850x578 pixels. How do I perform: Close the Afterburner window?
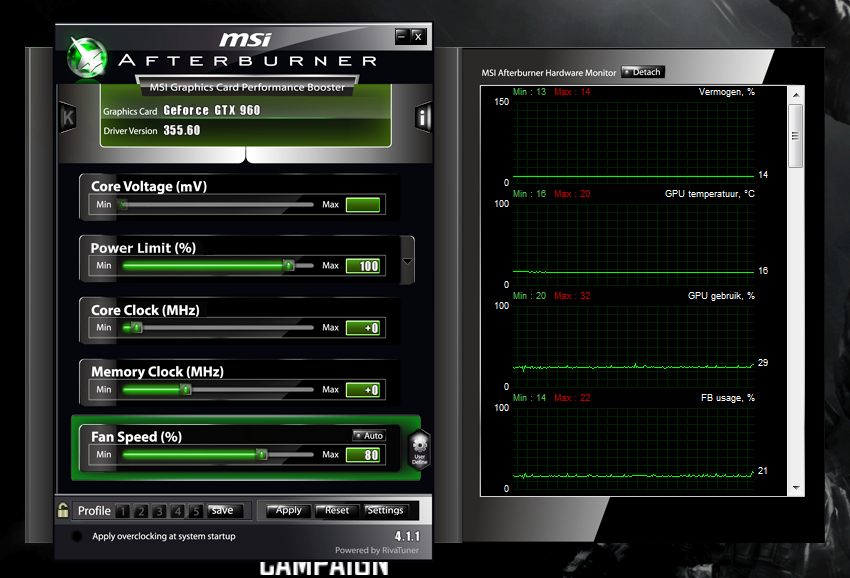tap(418, 36)
